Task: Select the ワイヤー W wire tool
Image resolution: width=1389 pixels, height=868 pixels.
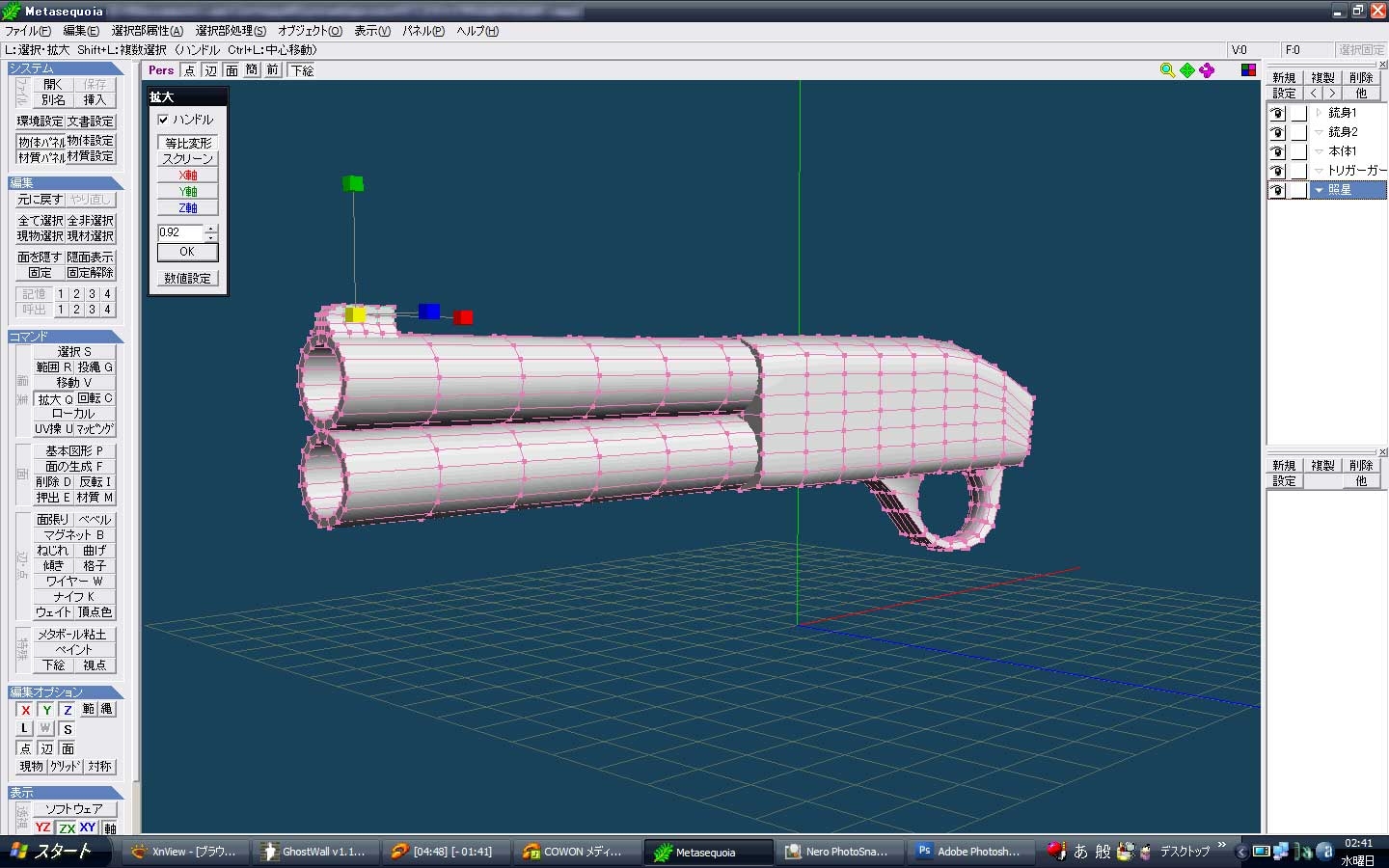Action: point(74,582)
